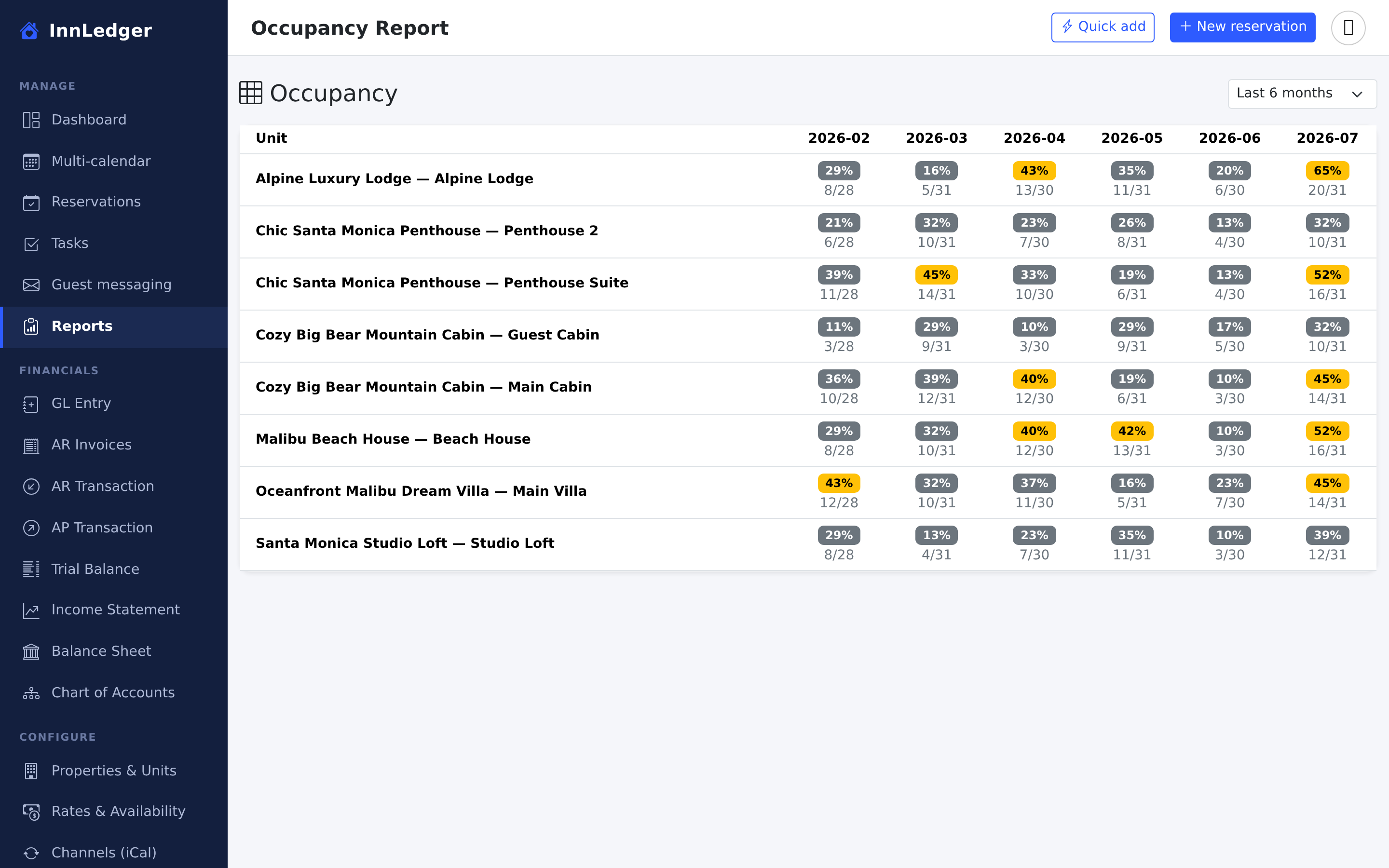Click the Chart of Accounts diagram icon

(31, 693)
